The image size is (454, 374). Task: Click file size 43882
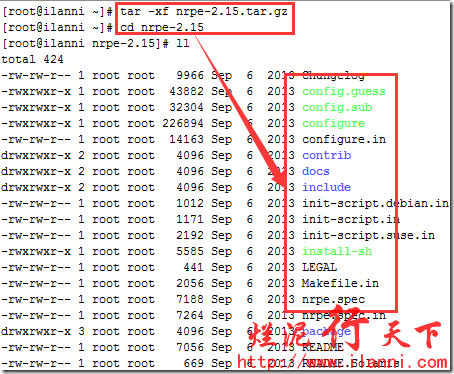tap(186, 91)
